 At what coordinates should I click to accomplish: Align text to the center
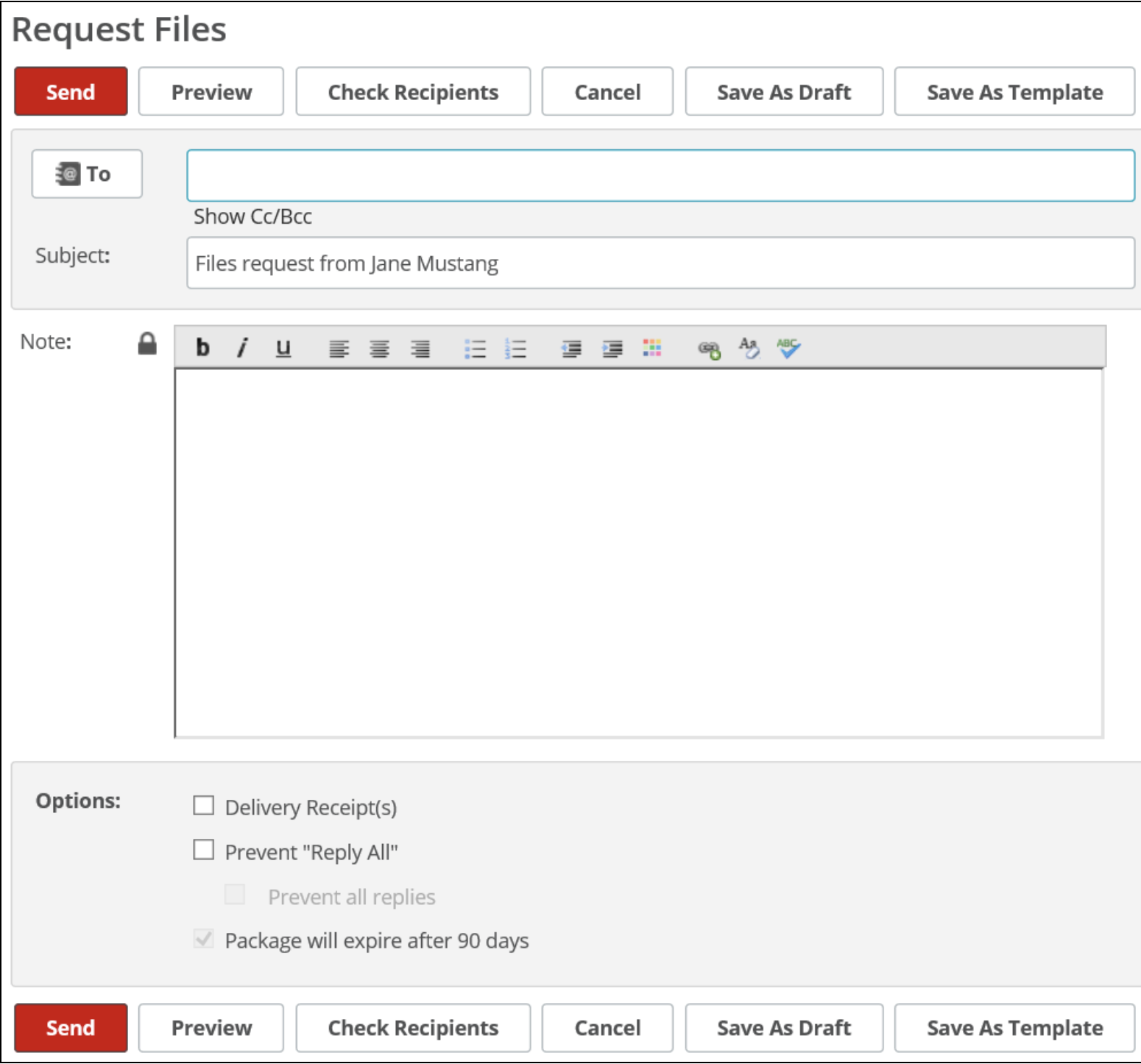[x=381, y=347]
